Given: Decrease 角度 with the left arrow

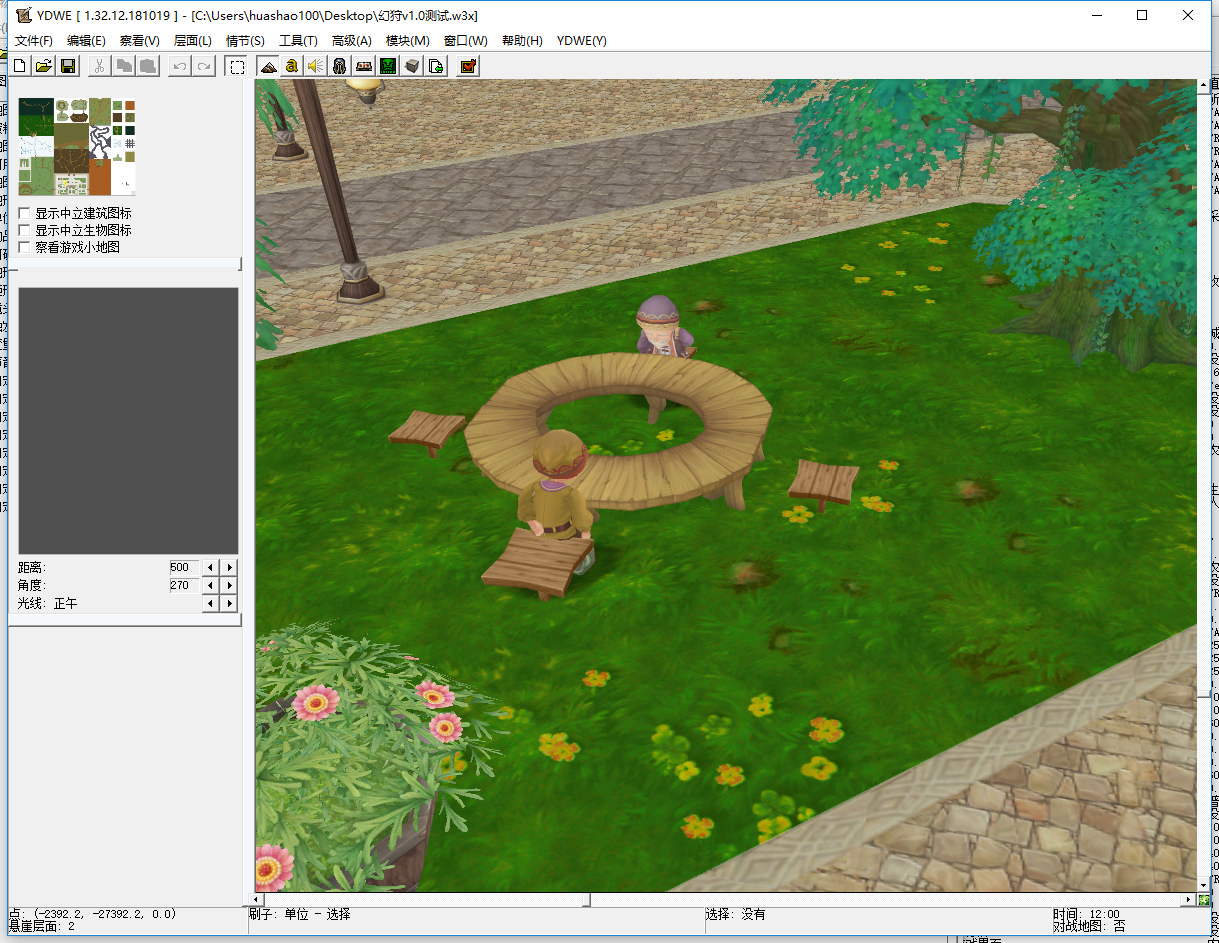Looking at the screenshot, I should [211, 585].
